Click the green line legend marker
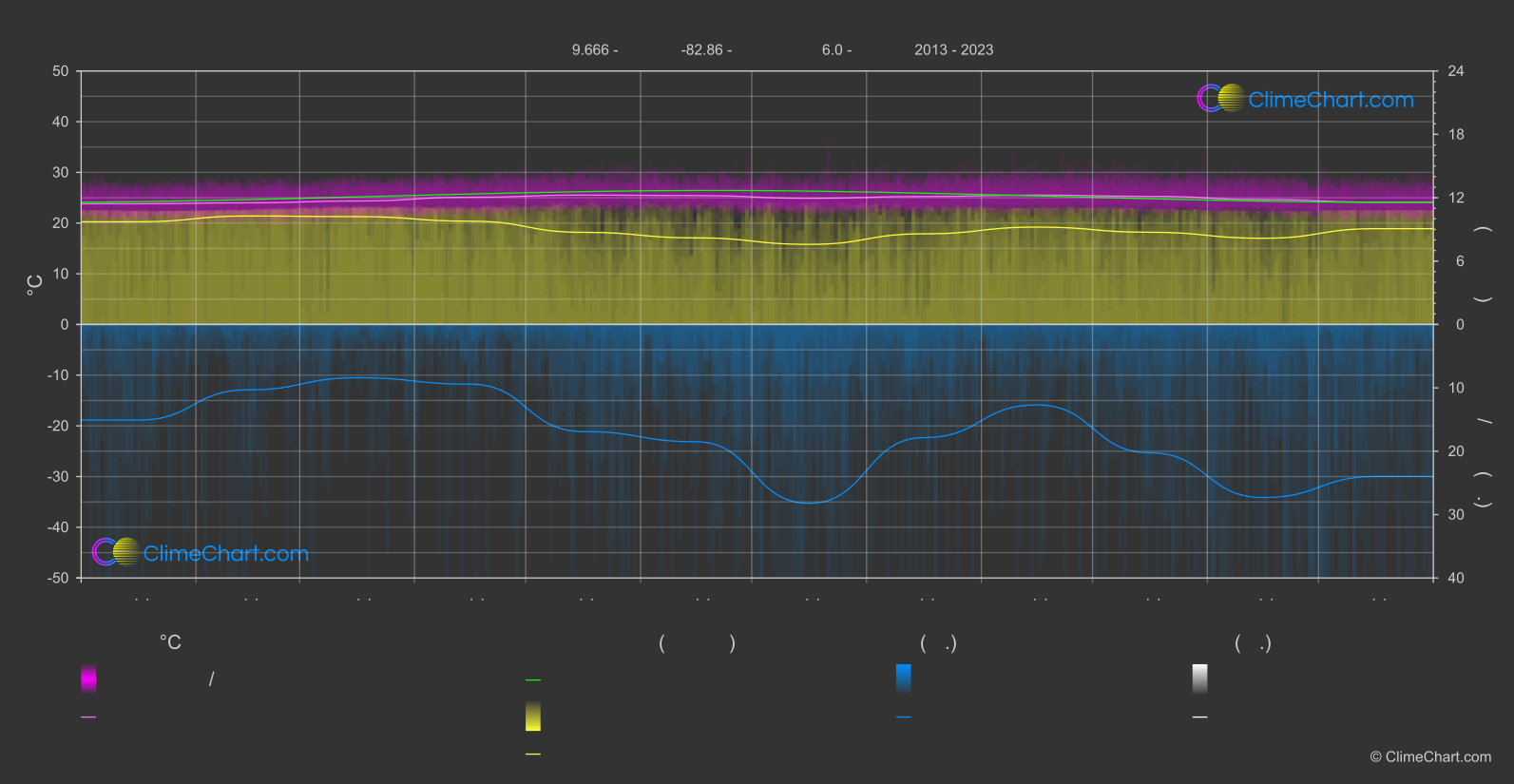This screenshot has width=1514, height=784. (x=533, y=680)
